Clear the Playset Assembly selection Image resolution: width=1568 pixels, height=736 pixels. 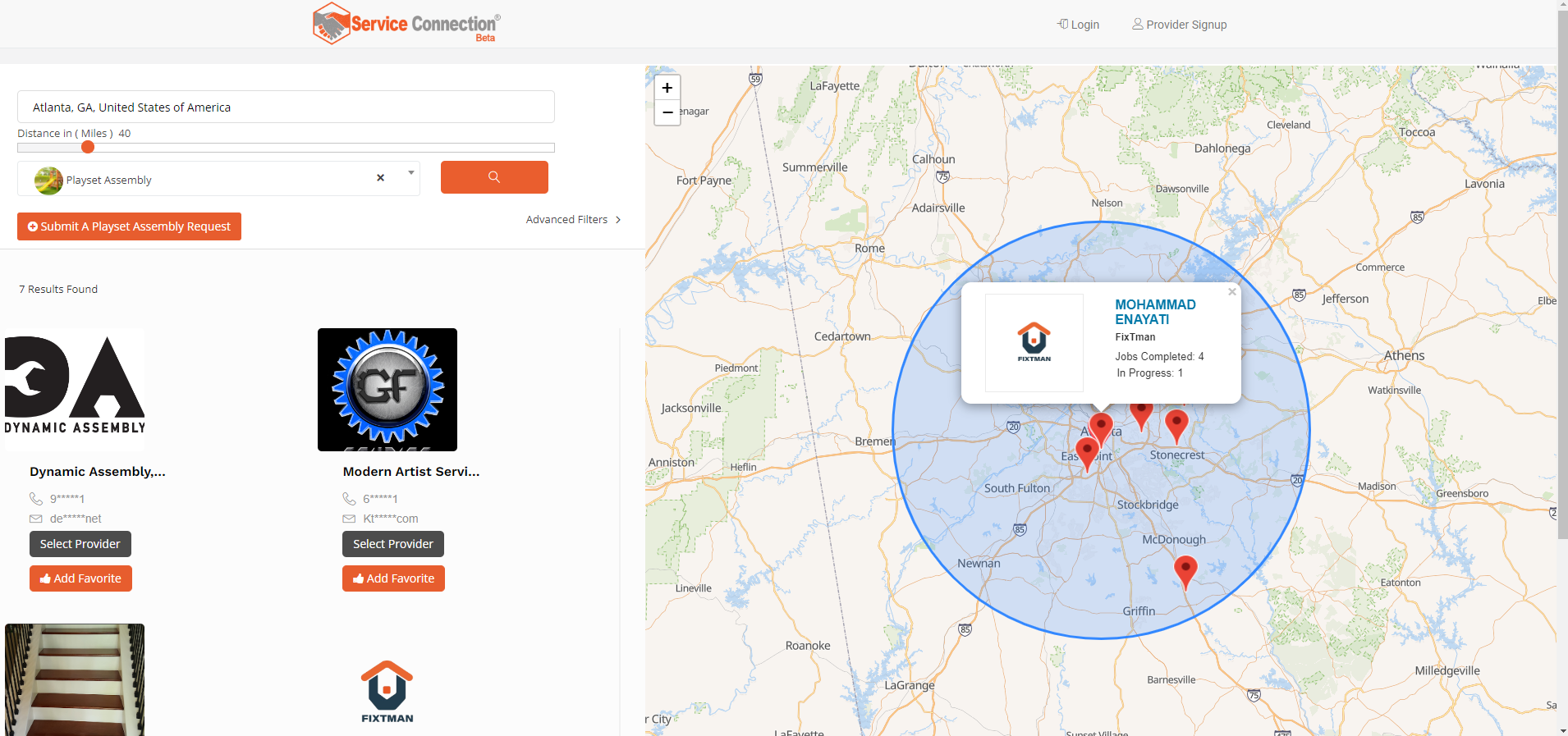point(380,178)
